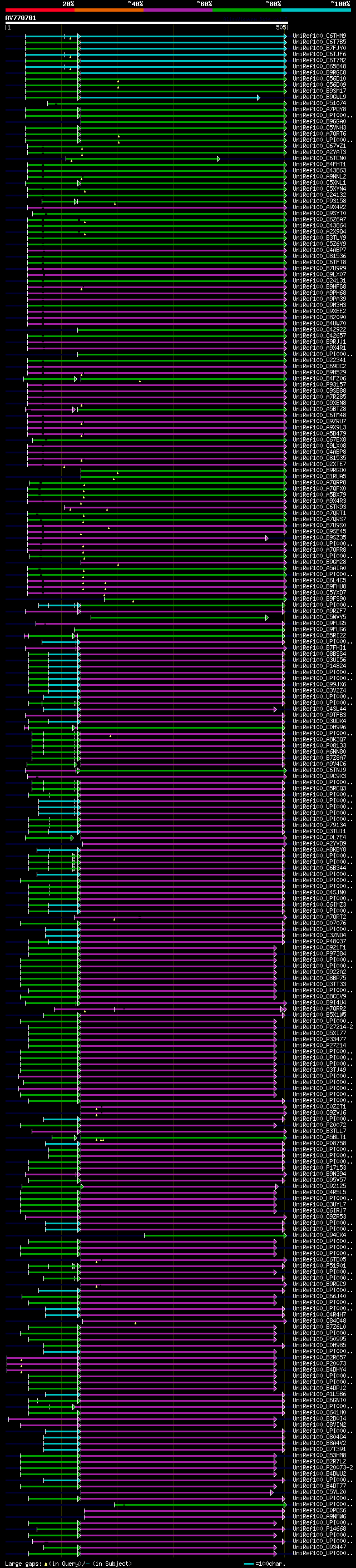Open the UniRef100_C6TJF6 hit label
Image resolution: width=356 pixels, height=1568 pixels.
(319, 54)
